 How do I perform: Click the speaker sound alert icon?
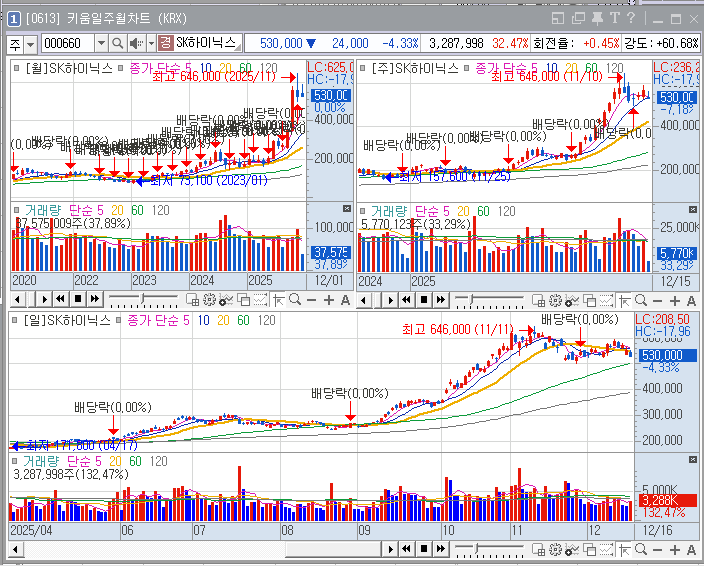click(x=136, y=44)
